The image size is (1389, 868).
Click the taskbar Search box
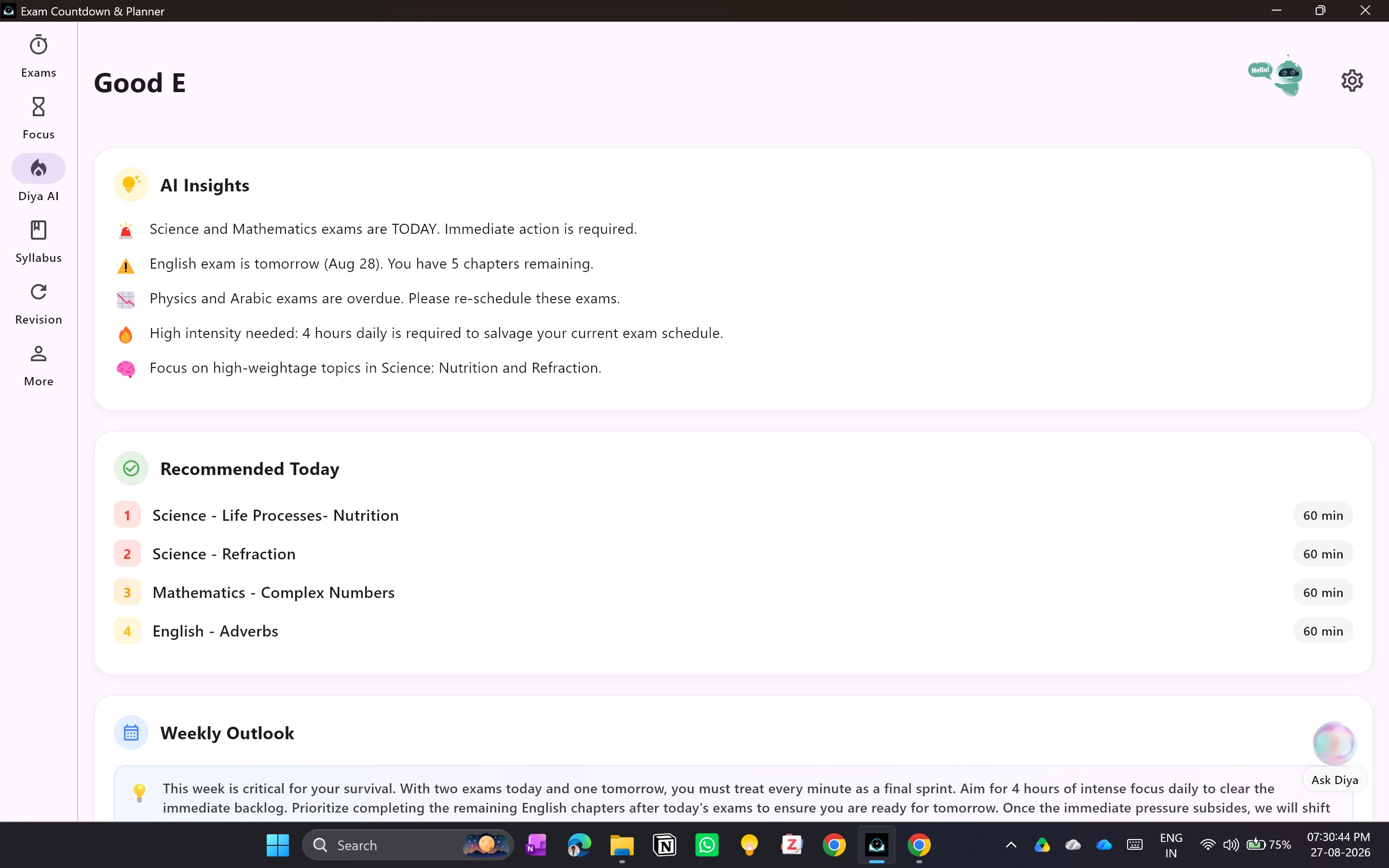408,844
